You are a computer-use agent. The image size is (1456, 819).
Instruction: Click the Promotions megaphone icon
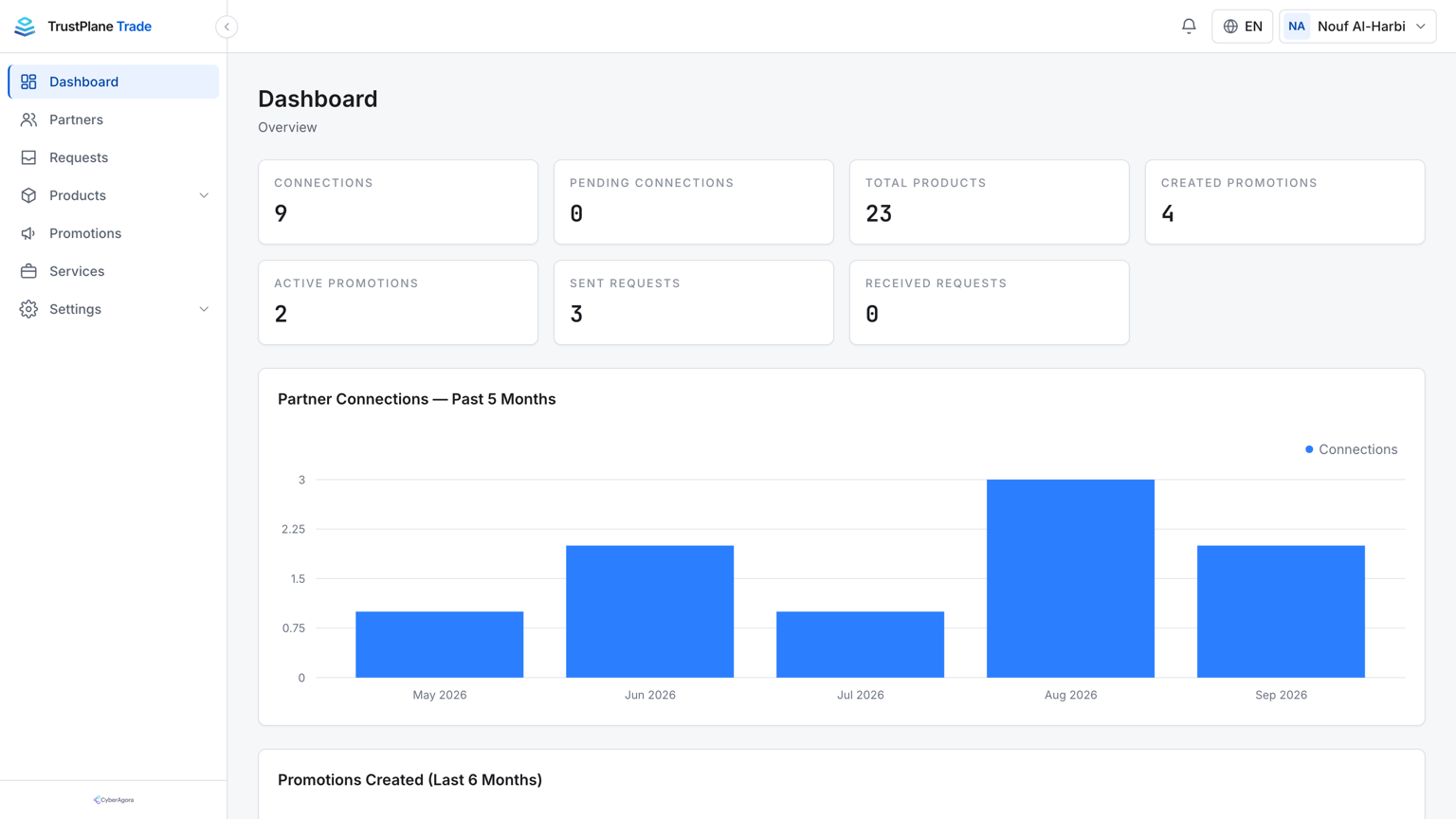click(28, 233)
